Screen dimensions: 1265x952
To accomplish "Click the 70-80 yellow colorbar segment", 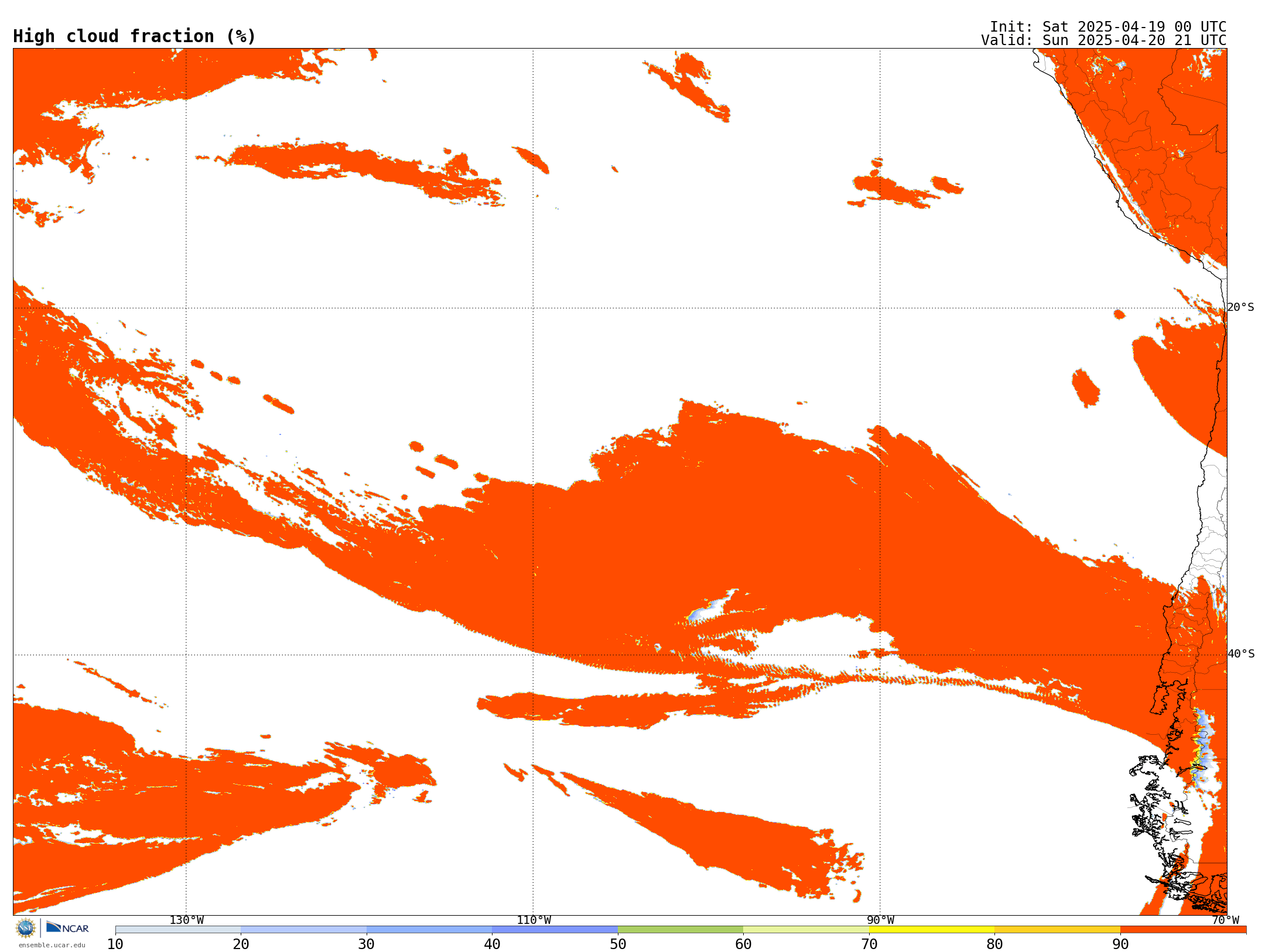I will tap(932, 930).
